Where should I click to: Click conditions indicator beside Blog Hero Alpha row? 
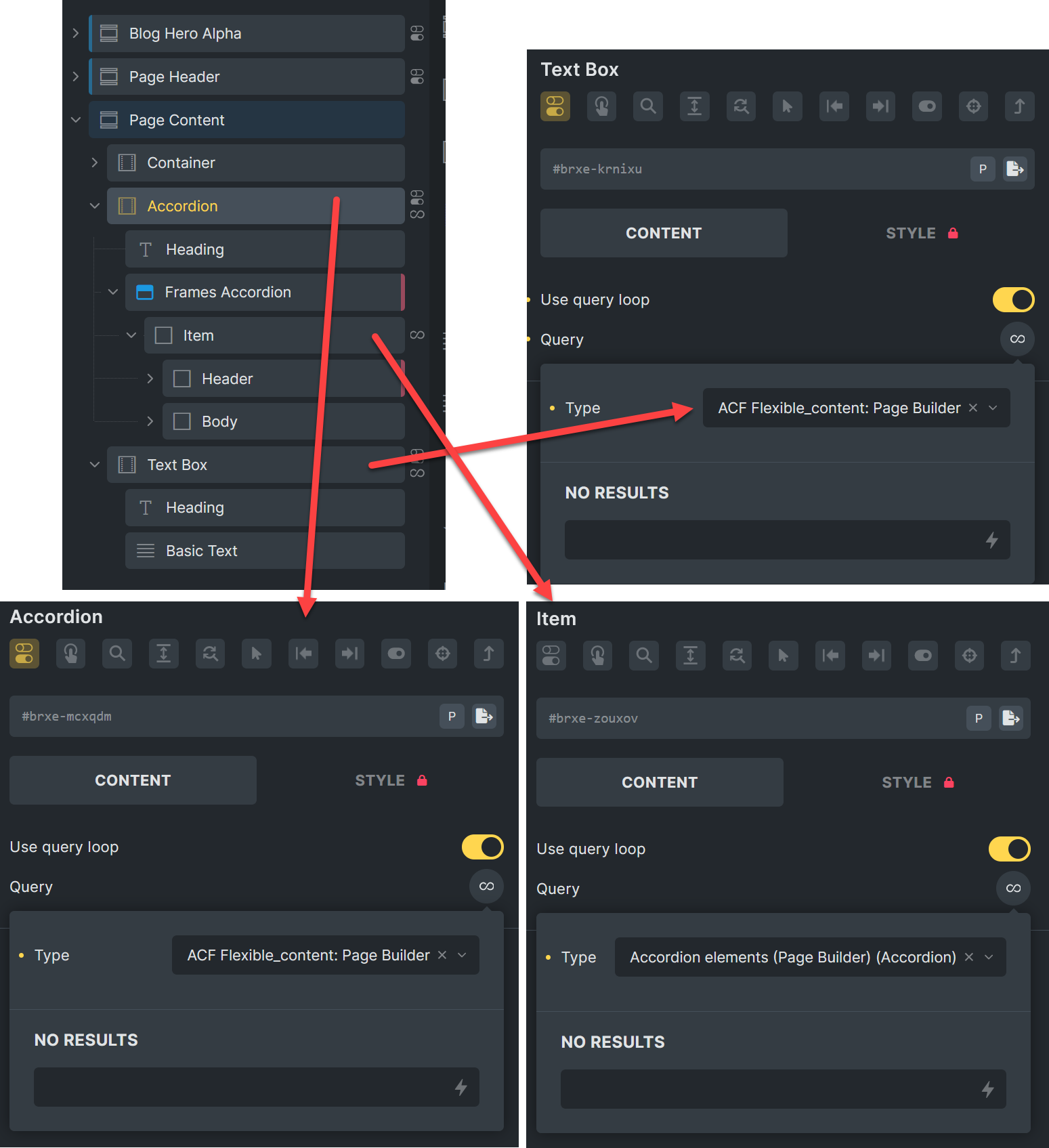click(417, 33)
